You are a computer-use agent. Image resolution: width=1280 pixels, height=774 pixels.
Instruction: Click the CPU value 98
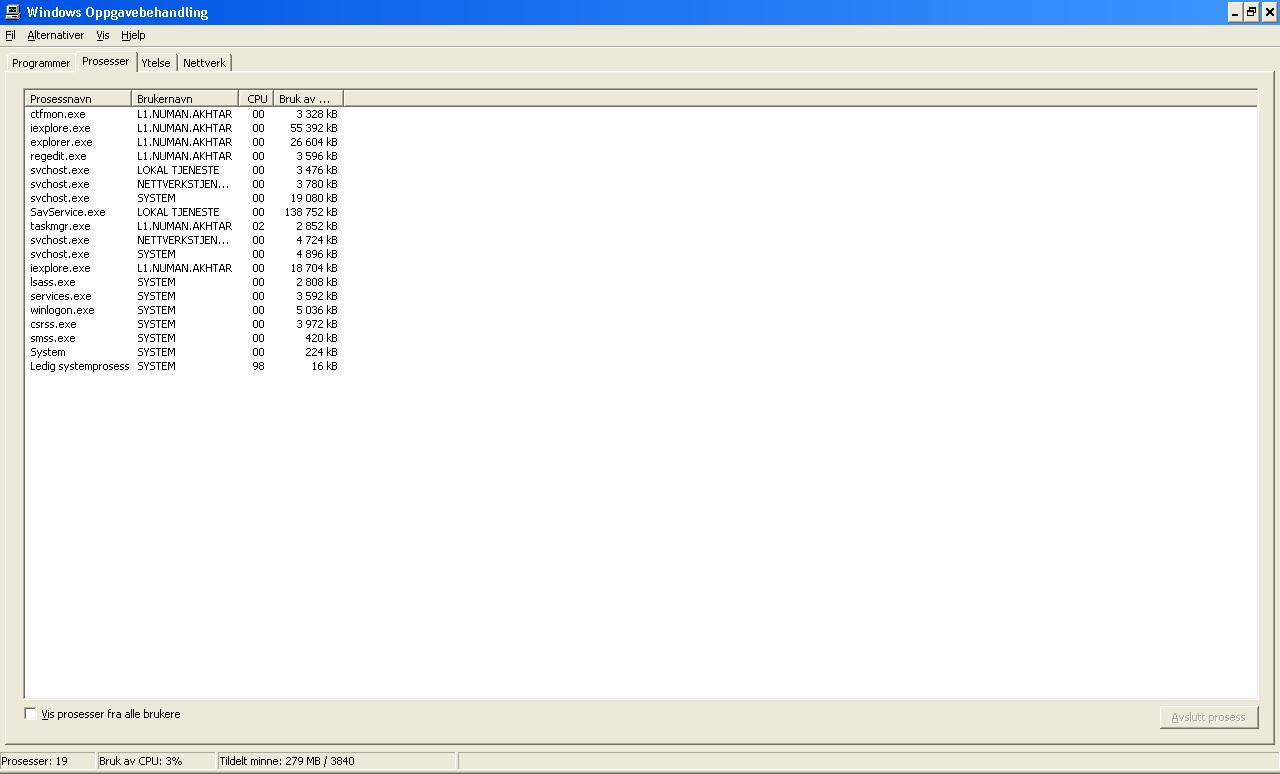click(258, 366)
